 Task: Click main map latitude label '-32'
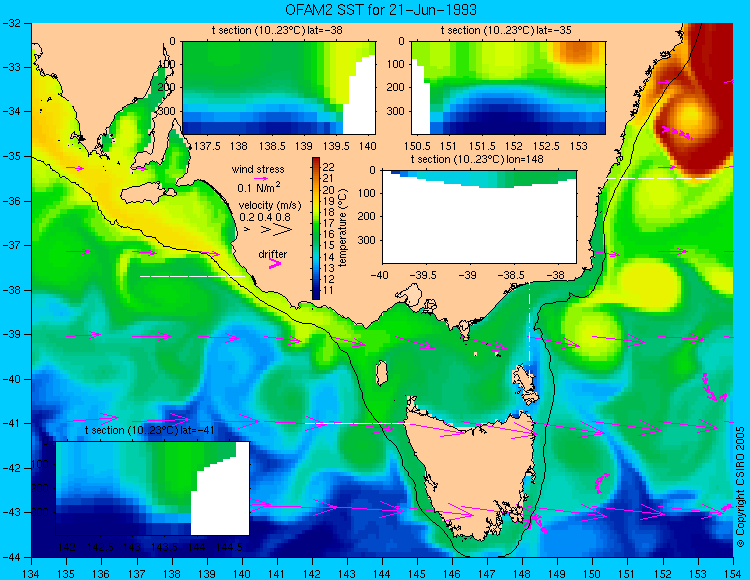[x=11, y=23]
